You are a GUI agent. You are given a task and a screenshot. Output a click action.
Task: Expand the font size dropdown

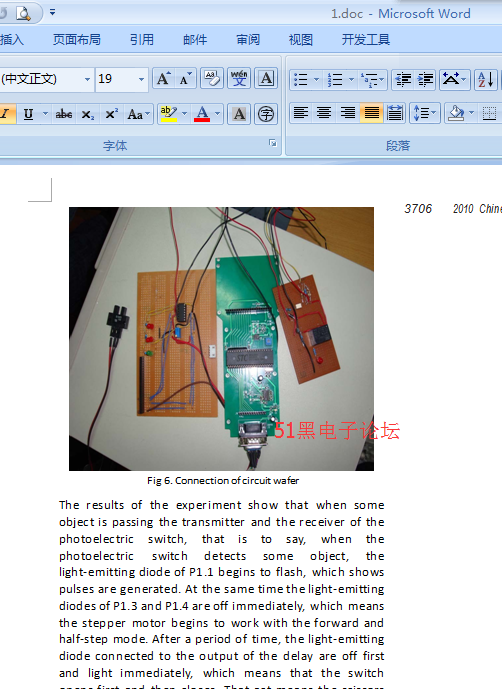pyautogui.click(x=141, y=80)
